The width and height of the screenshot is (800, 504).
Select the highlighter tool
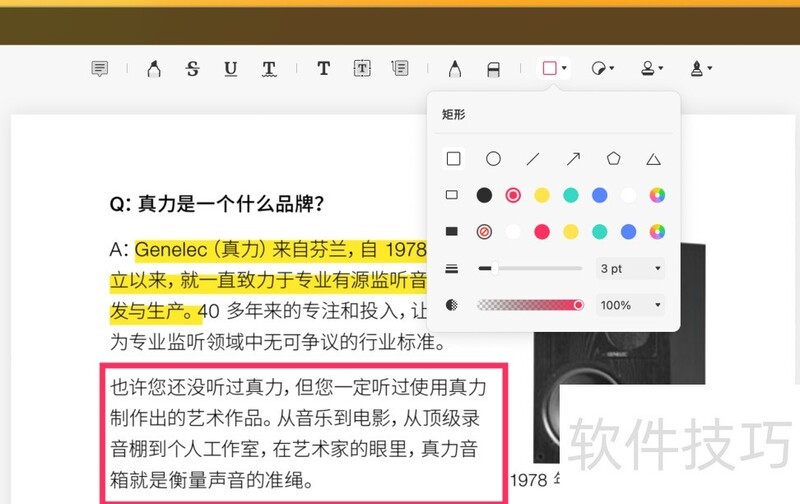pos(154,68)
